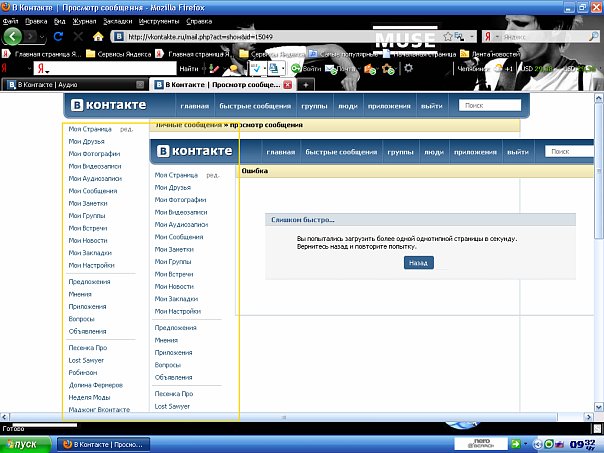This screenshot has height=453, width=604.
Task: Expand the back-forward history dropdown arrow
Action: tap(42, 37)
